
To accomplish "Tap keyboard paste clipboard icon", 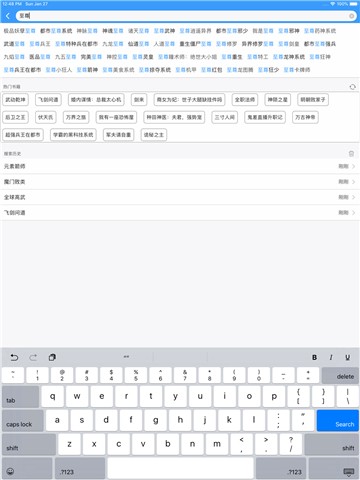I will click(x=52, y=357).
